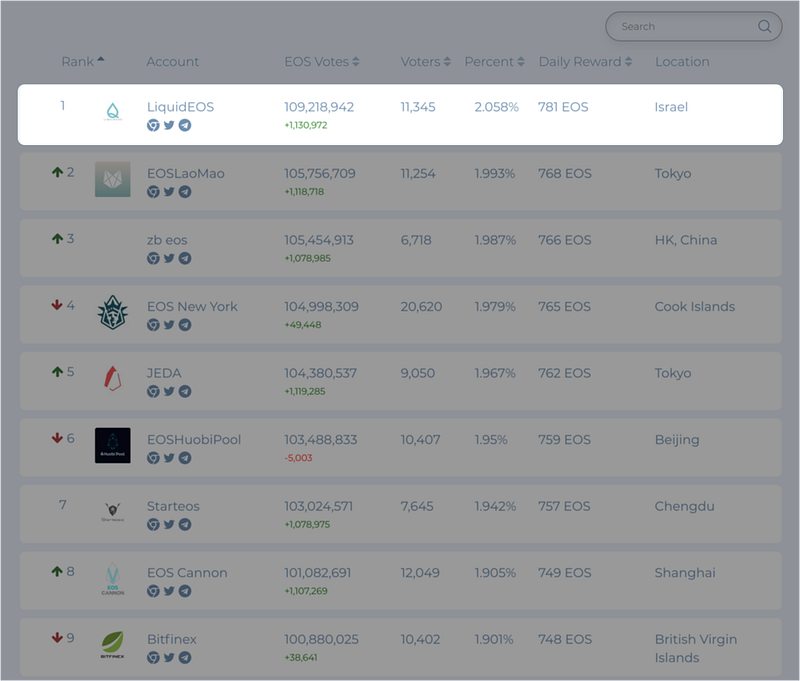Click the Account column header
This screenshot has height=681, width=800.
pos(172,62)
